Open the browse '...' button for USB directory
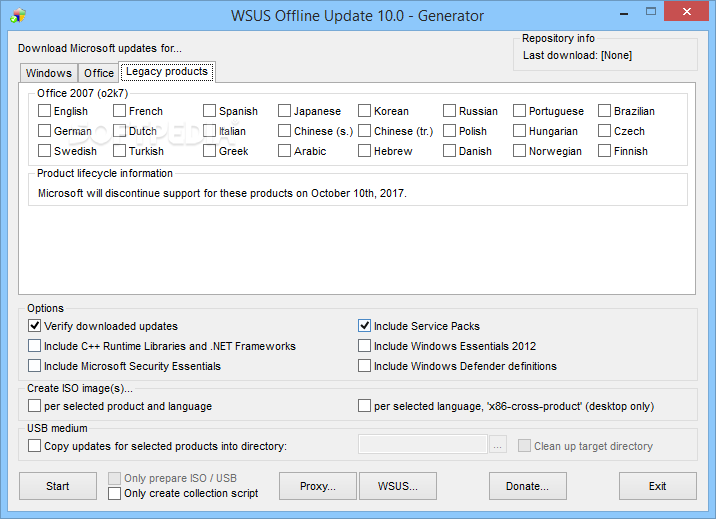716x519 pixels. tap(498, 444)
